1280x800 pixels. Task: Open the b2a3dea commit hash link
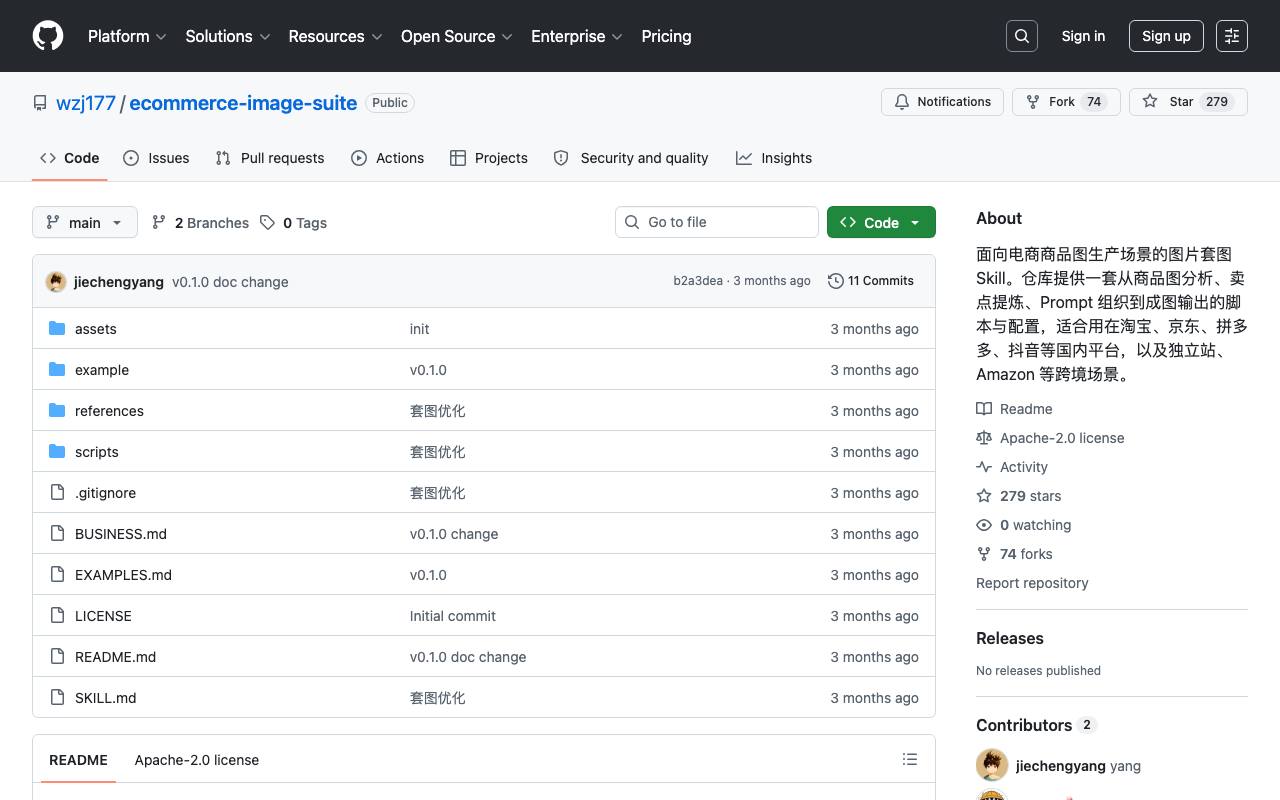tap(698, 281)
